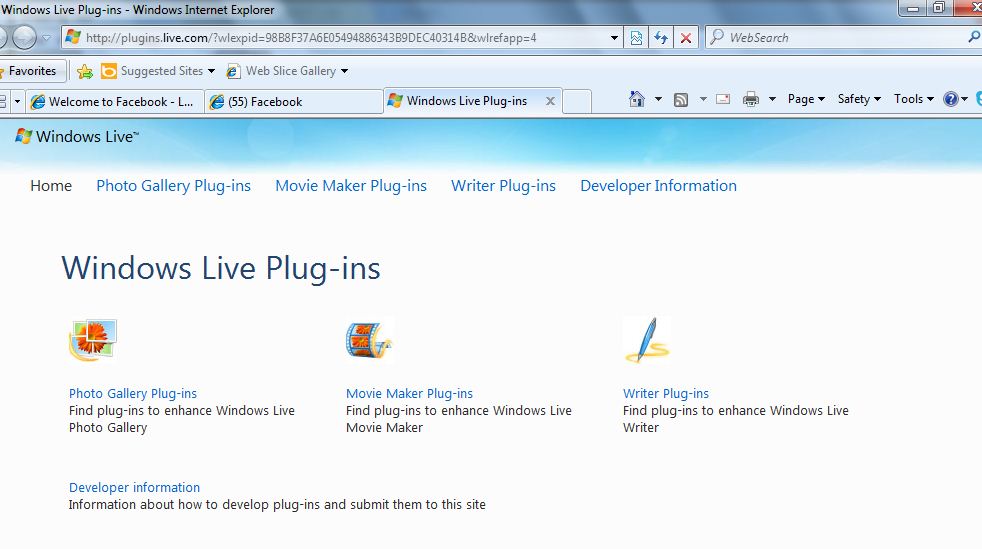Open Photo Gallery Plug-ins in top navigation
The width and height of the screenshot is (982, 549).
click(173, 186)
